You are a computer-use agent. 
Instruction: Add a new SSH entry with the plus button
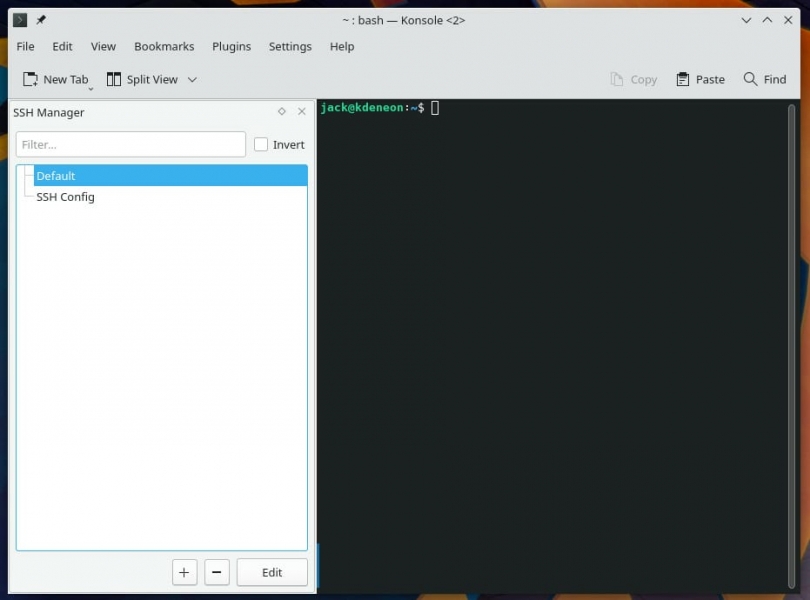(x=184, y=572)
